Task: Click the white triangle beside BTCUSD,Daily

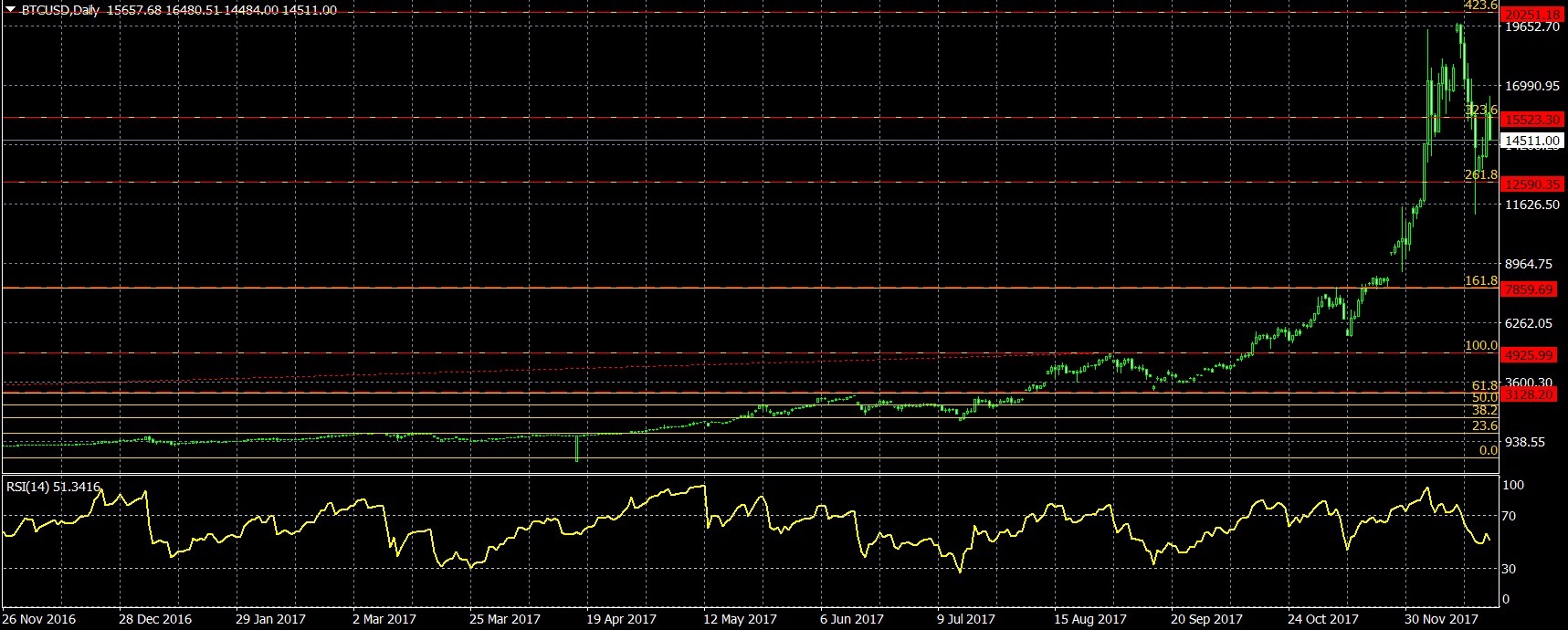Action: coord(9,9)
